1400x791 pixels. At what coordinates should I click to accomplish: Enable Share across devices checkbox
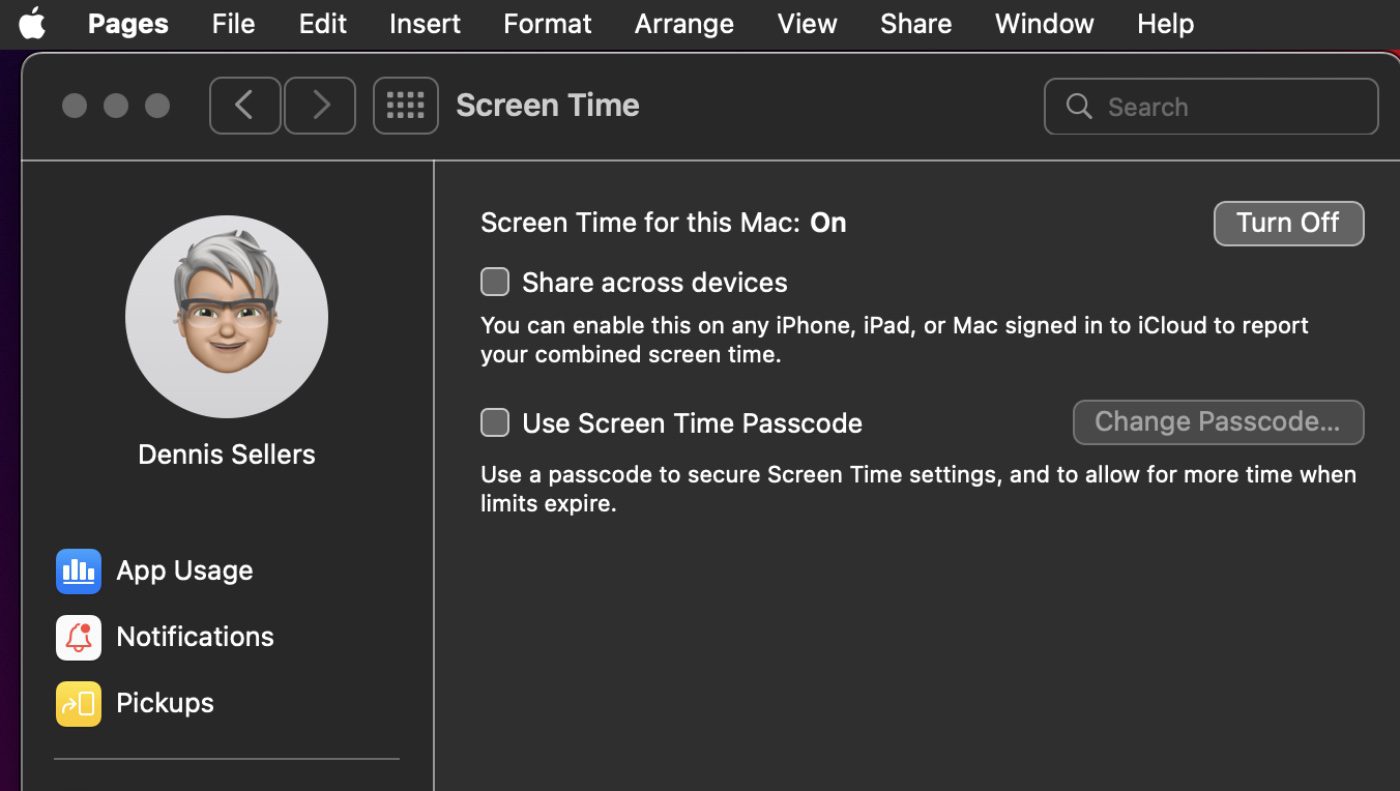(495, 282)
